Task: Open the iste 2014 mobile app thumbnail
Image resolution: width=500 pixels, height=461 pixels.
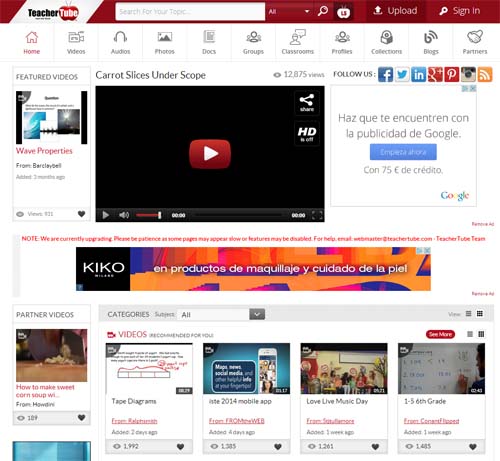Action: point(246,369)
